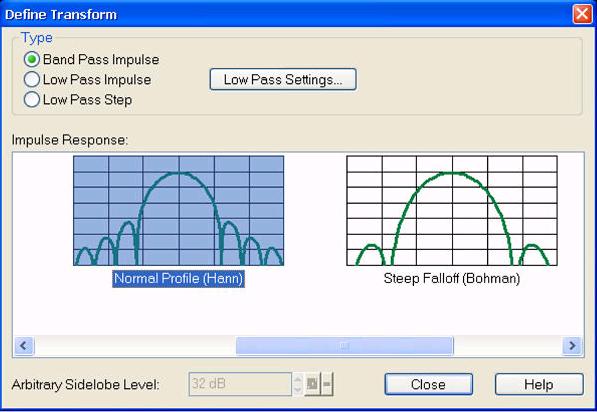Increase sidelobe level with up spinner arrow

pos(298,378)
